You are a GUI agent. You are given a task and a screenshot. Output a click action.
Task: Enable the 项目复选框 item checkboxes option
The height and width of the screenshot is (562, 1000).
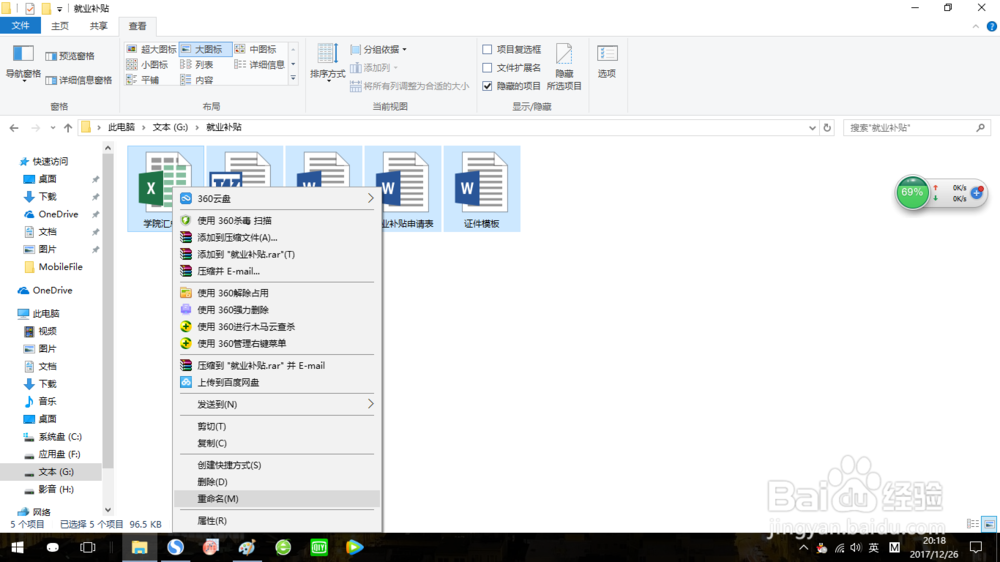coord(487,49)
